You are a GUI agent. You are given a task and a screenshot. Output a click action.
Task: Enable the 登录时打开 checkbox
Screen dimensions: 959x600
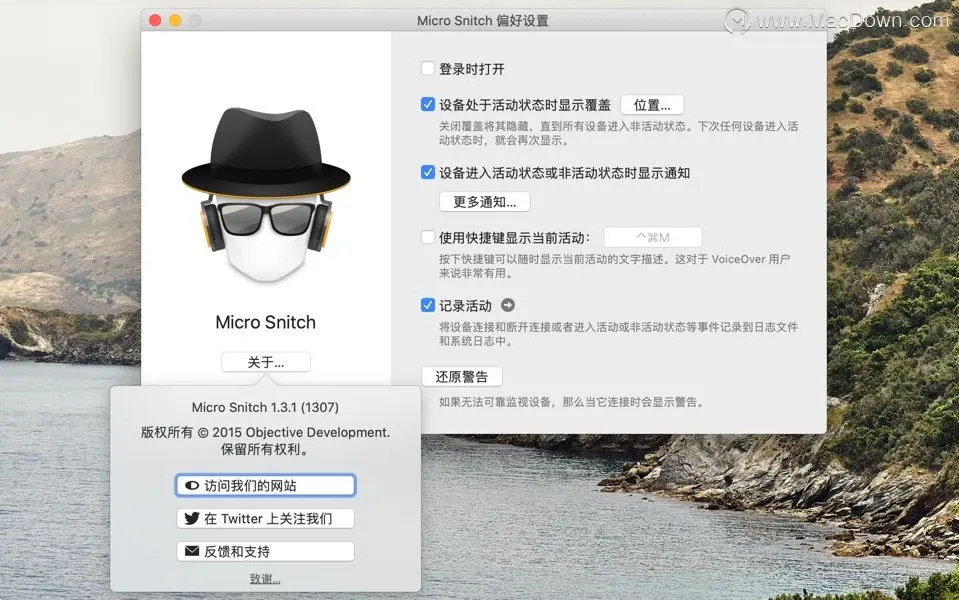[428, 69]
